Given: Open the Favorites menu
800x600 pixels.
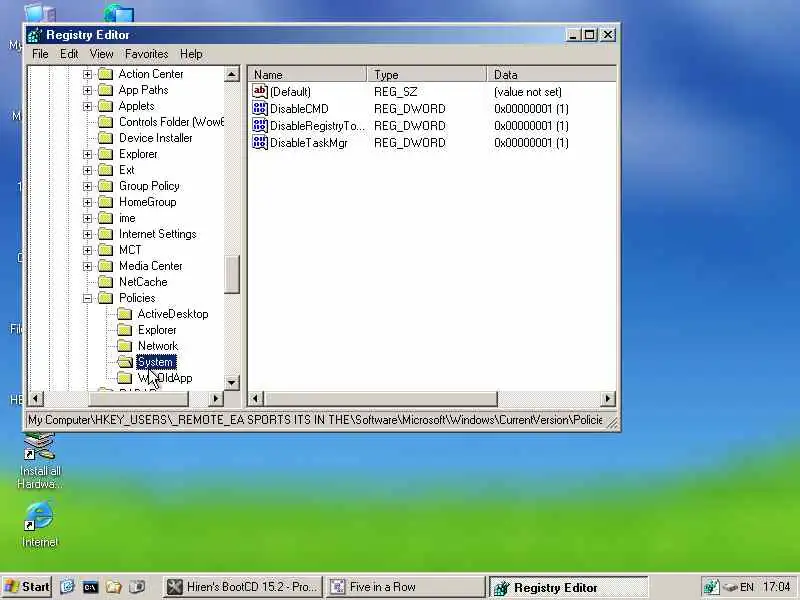Looking at the screenshot, I should pos(146,54).
